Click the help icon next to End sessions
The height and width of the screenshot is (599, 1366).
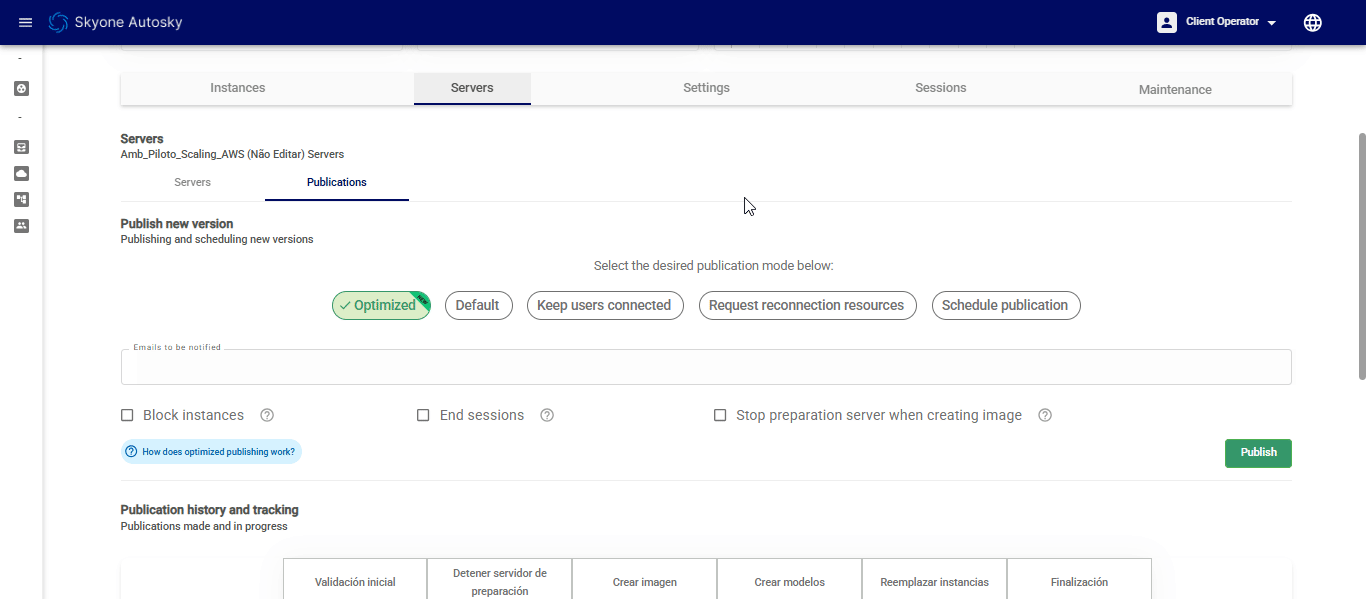point(547,415)
